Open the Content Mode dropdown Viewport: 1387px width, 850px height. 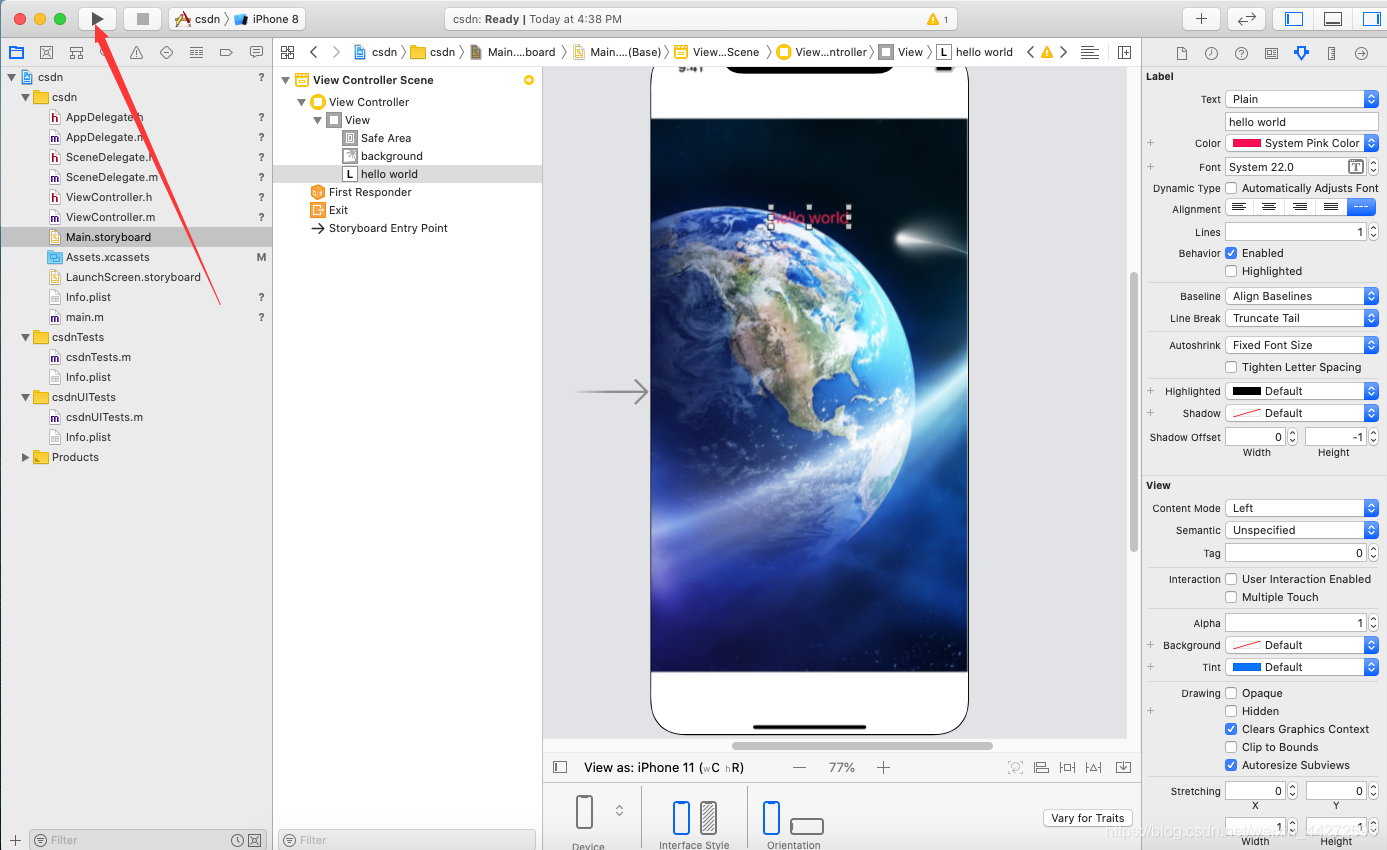click(1301, 508)
